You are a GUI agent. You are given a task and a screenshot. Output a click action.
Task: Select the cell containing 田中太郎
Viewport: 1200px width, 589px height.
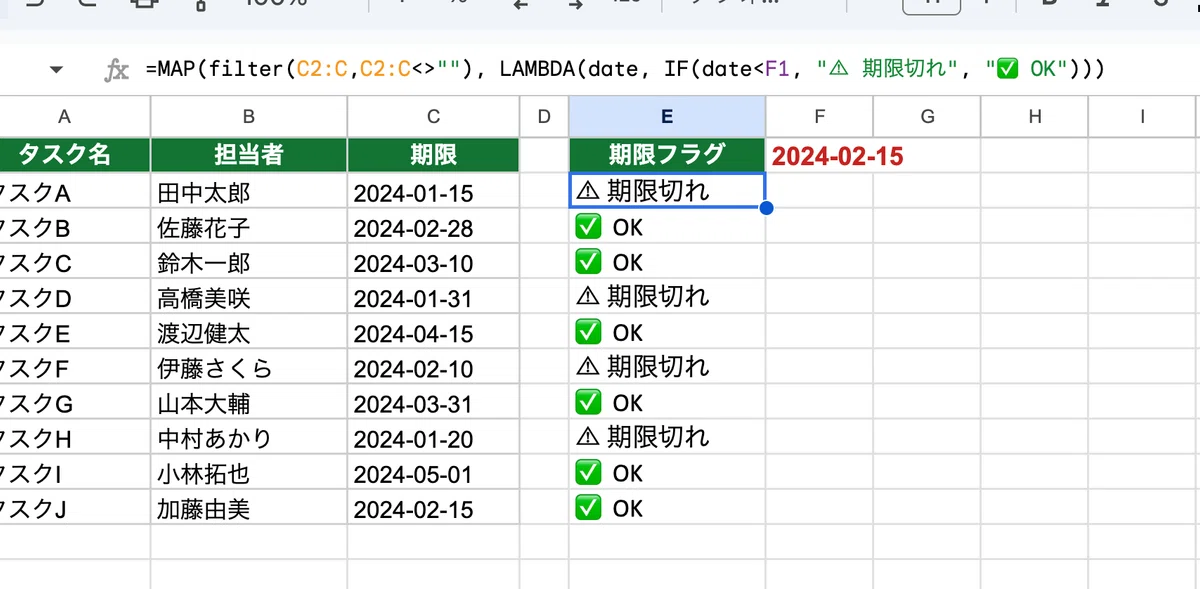click(249, 191)
